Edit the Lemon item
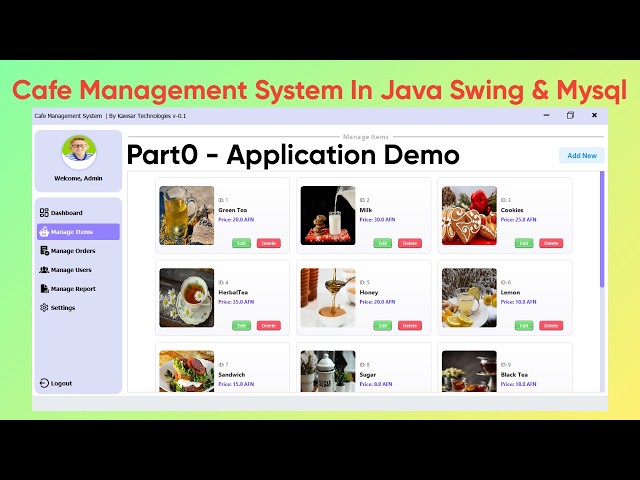640x480 pixels. [x=524, y=326]
